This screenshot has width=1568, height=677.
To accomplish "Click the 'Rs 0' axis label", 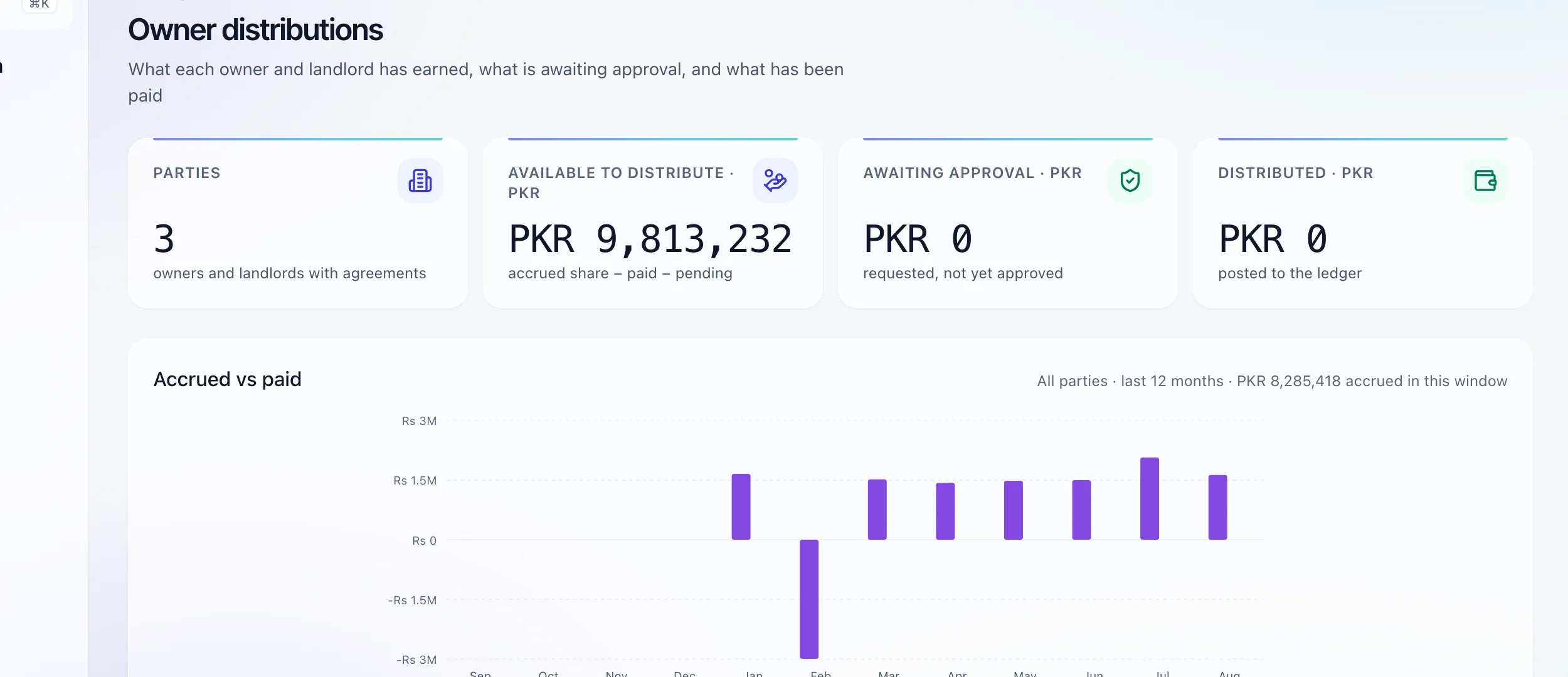I will point(424,541).
